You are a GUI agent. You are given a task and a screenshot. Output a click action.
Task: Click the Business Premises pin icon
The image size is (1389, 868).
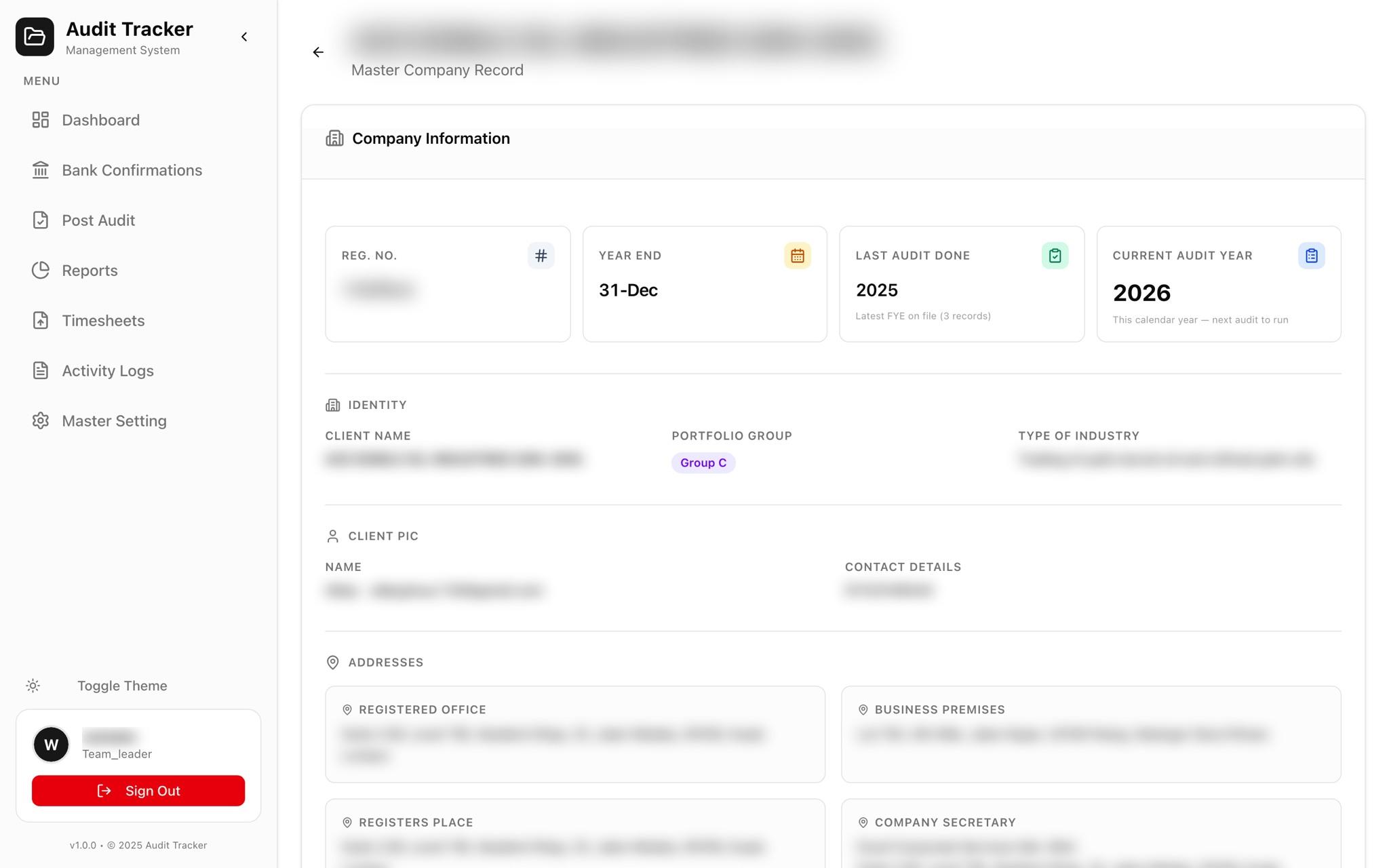pyautogui.click(x=863, y=709)
